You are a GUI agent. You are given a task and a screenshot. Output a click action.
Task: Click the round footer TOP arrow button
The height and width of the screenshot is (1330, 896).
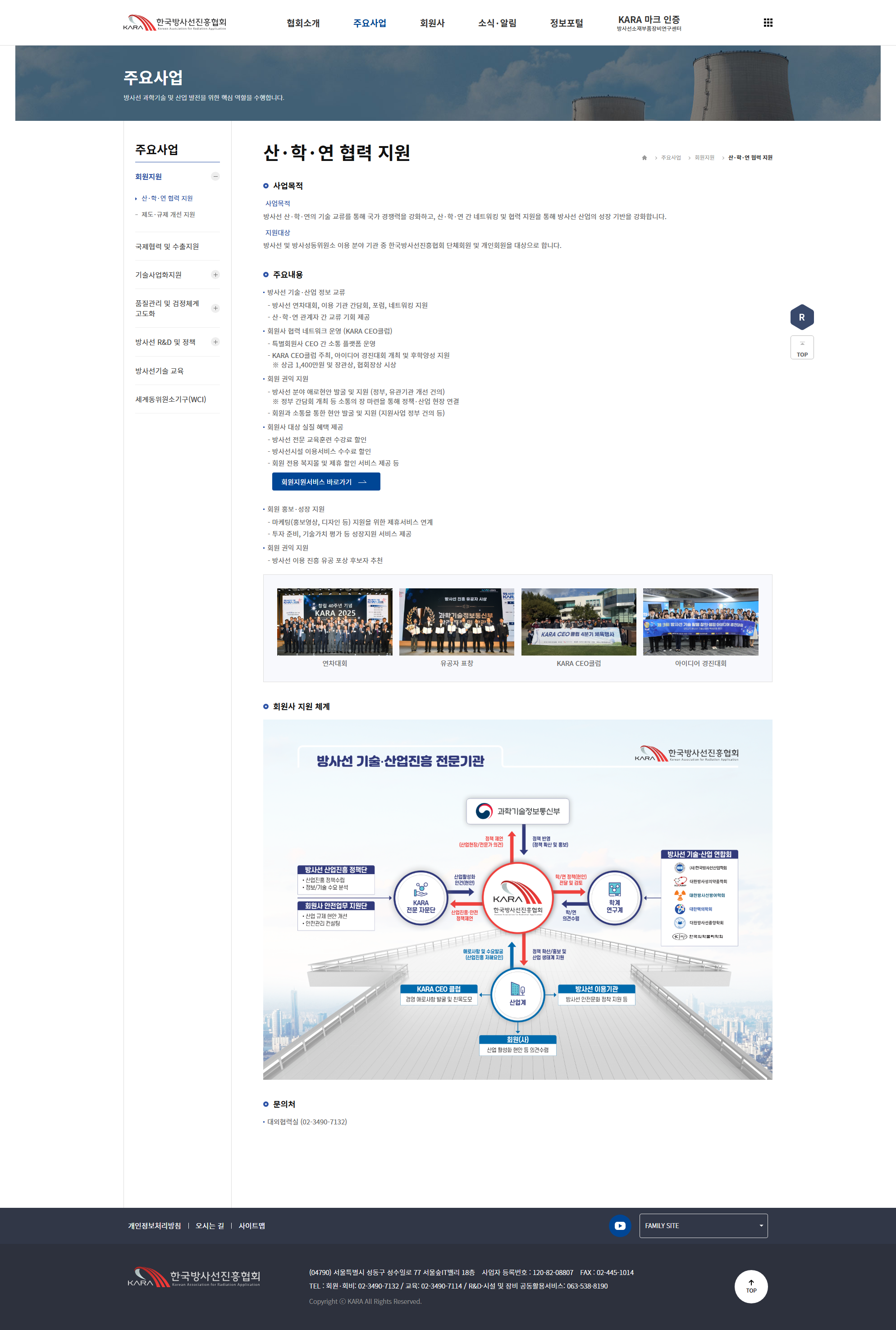point(751,1286)
